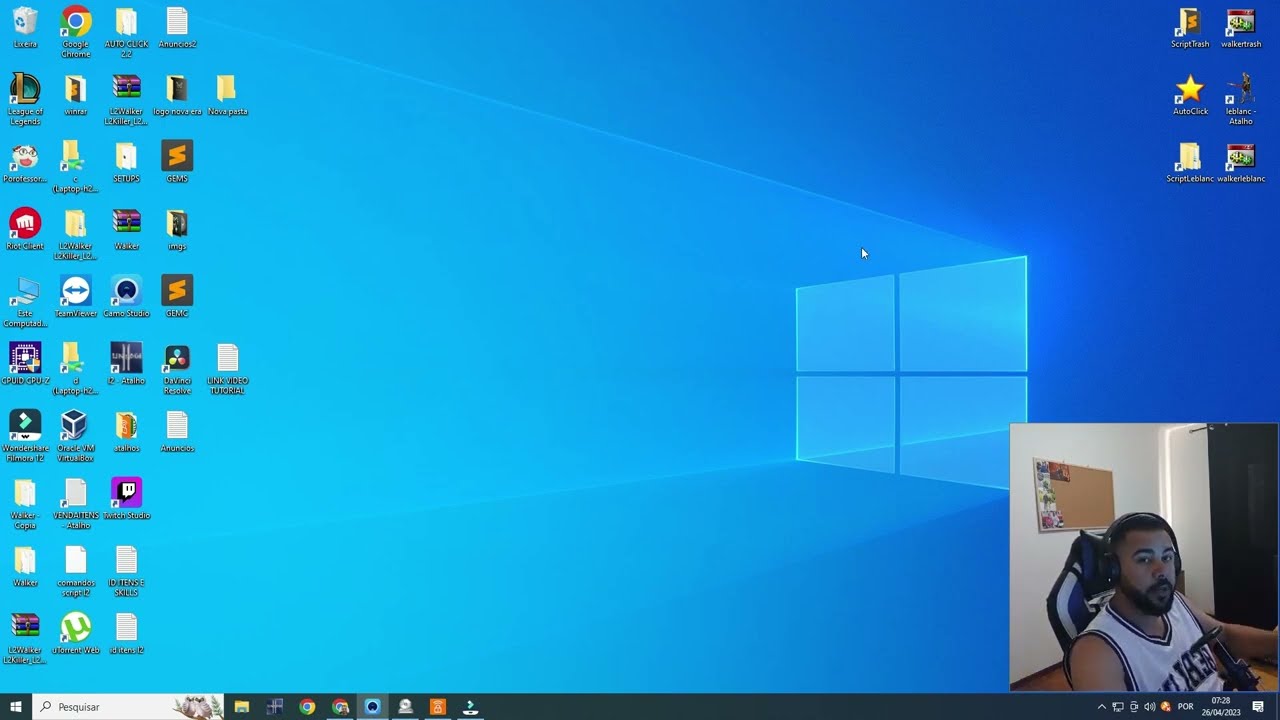Select the CPUID CPU-Z shortcut
1280x720 pixels.
click(x=25, y=364)
